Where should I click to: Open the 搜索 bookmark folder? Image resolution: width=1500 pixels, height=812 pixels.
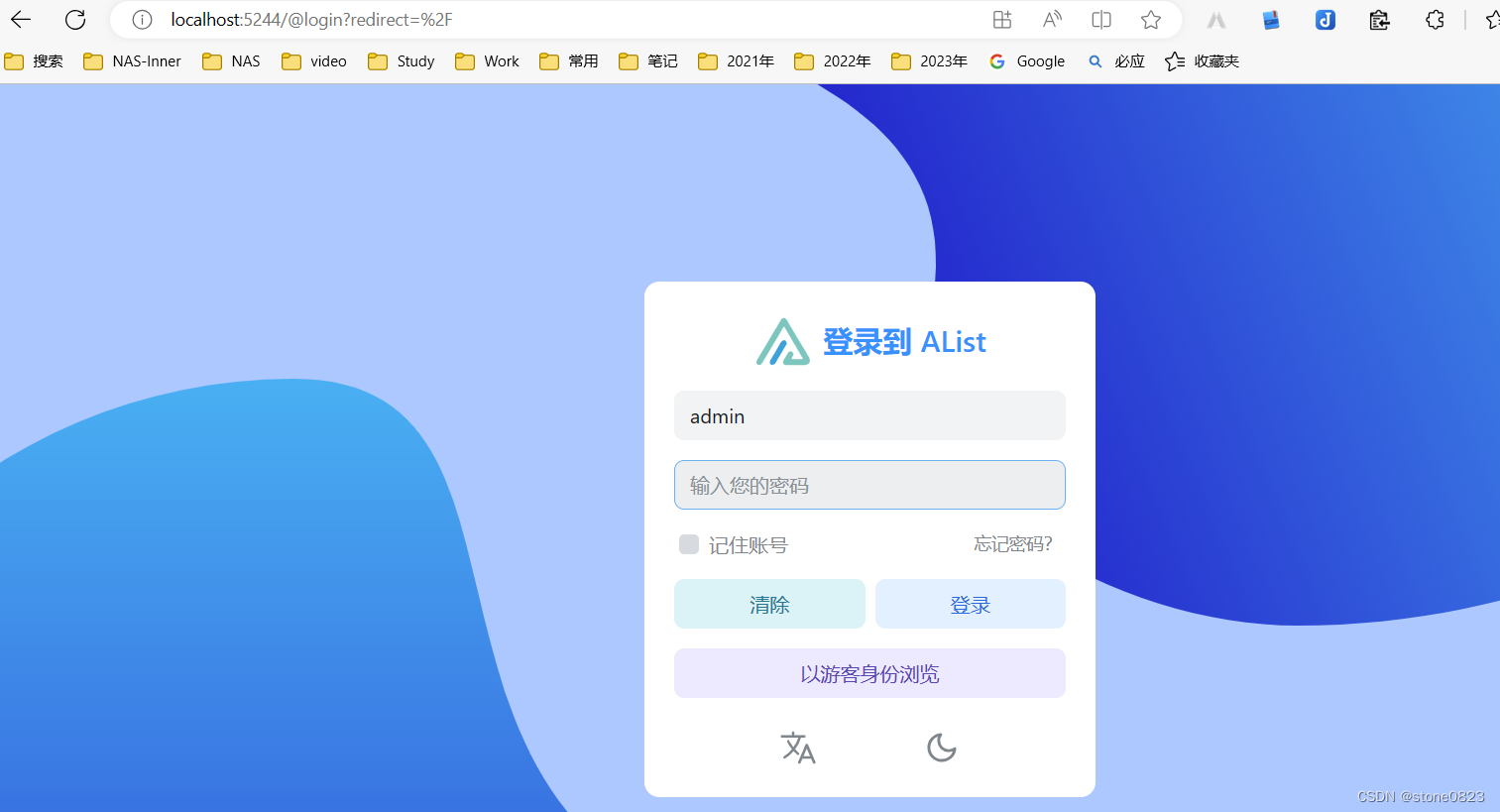coord(34,61)
